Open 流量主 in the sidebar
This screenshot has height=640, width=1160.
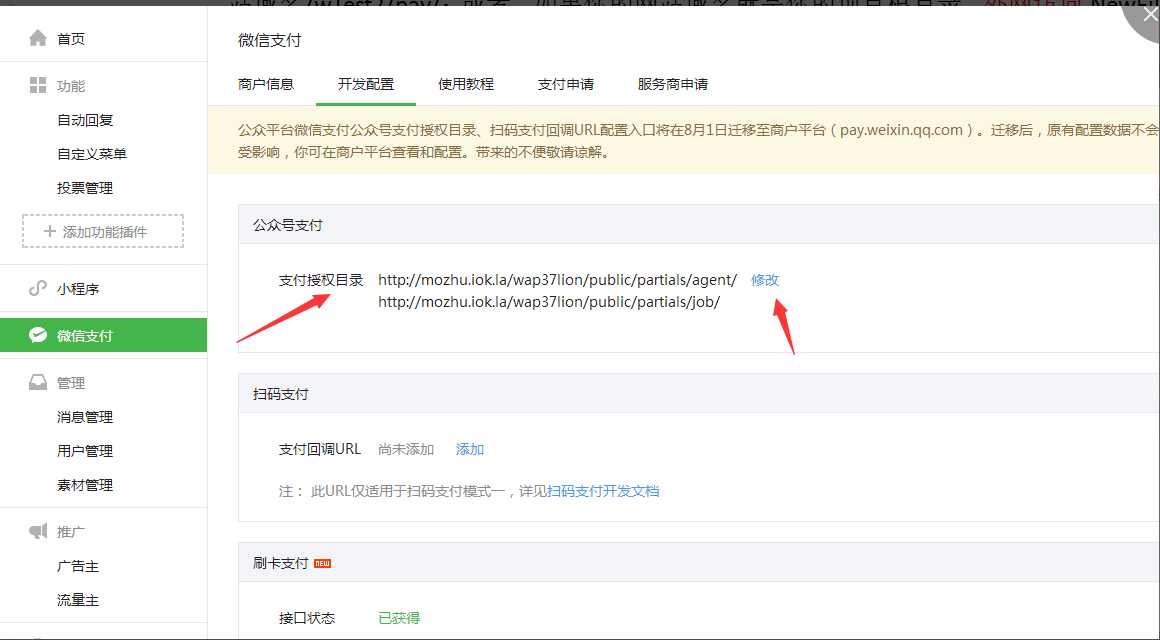pos(78,600)
